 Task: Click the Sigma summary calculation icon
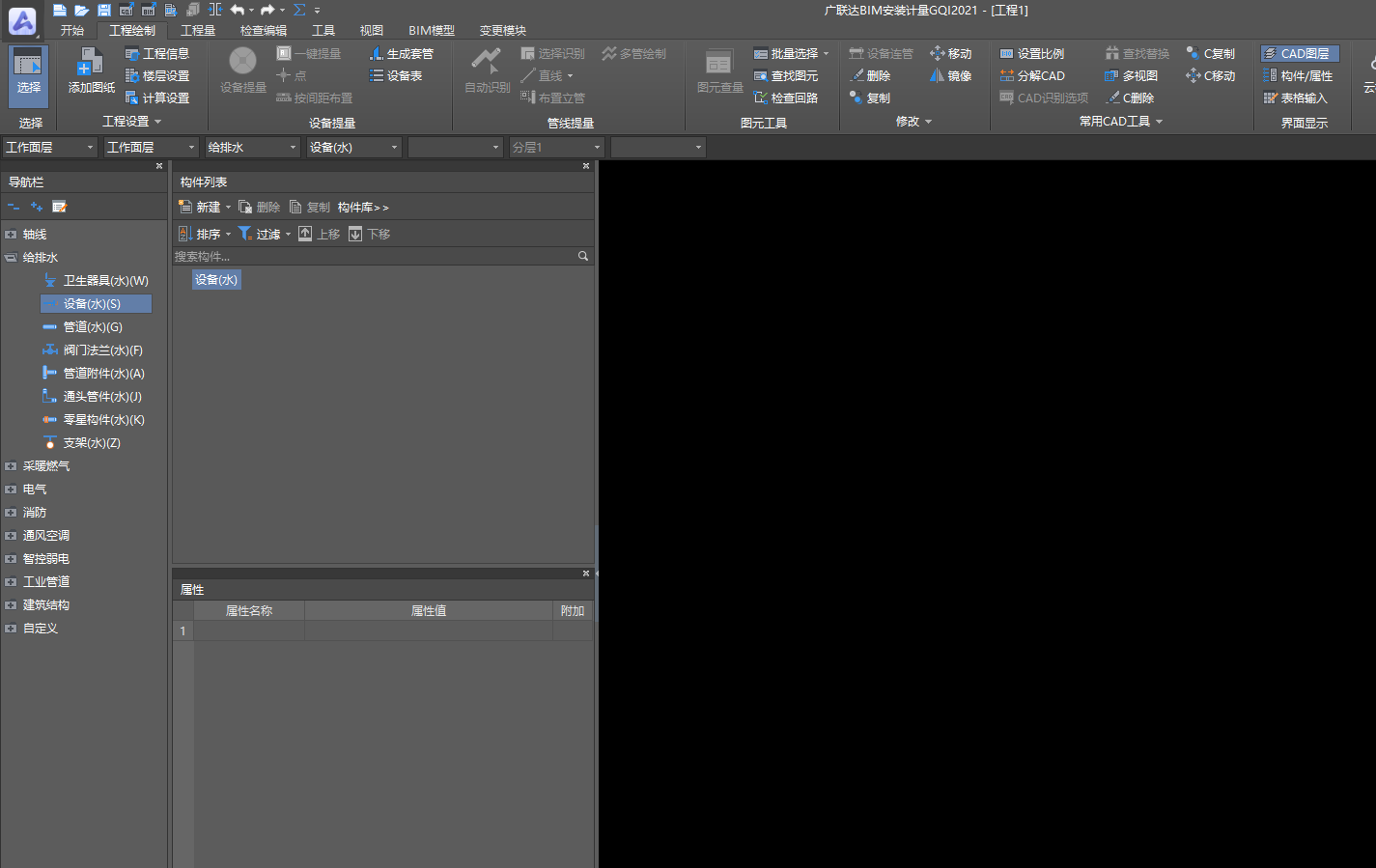coord(299,10)
